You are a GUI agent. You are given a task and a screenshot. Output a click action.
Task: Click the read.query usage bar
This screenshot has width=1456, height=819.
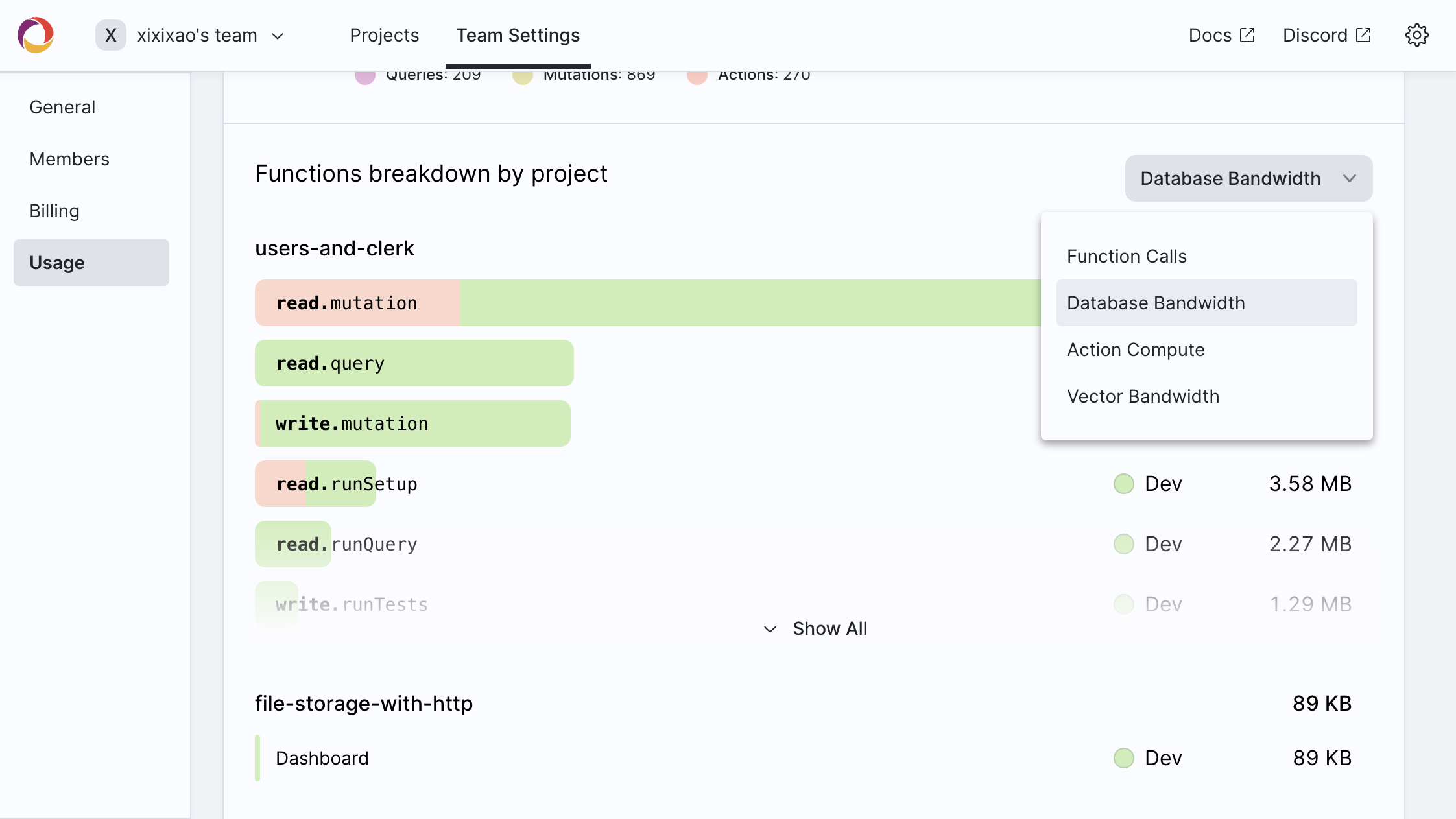tap(414, 363)
